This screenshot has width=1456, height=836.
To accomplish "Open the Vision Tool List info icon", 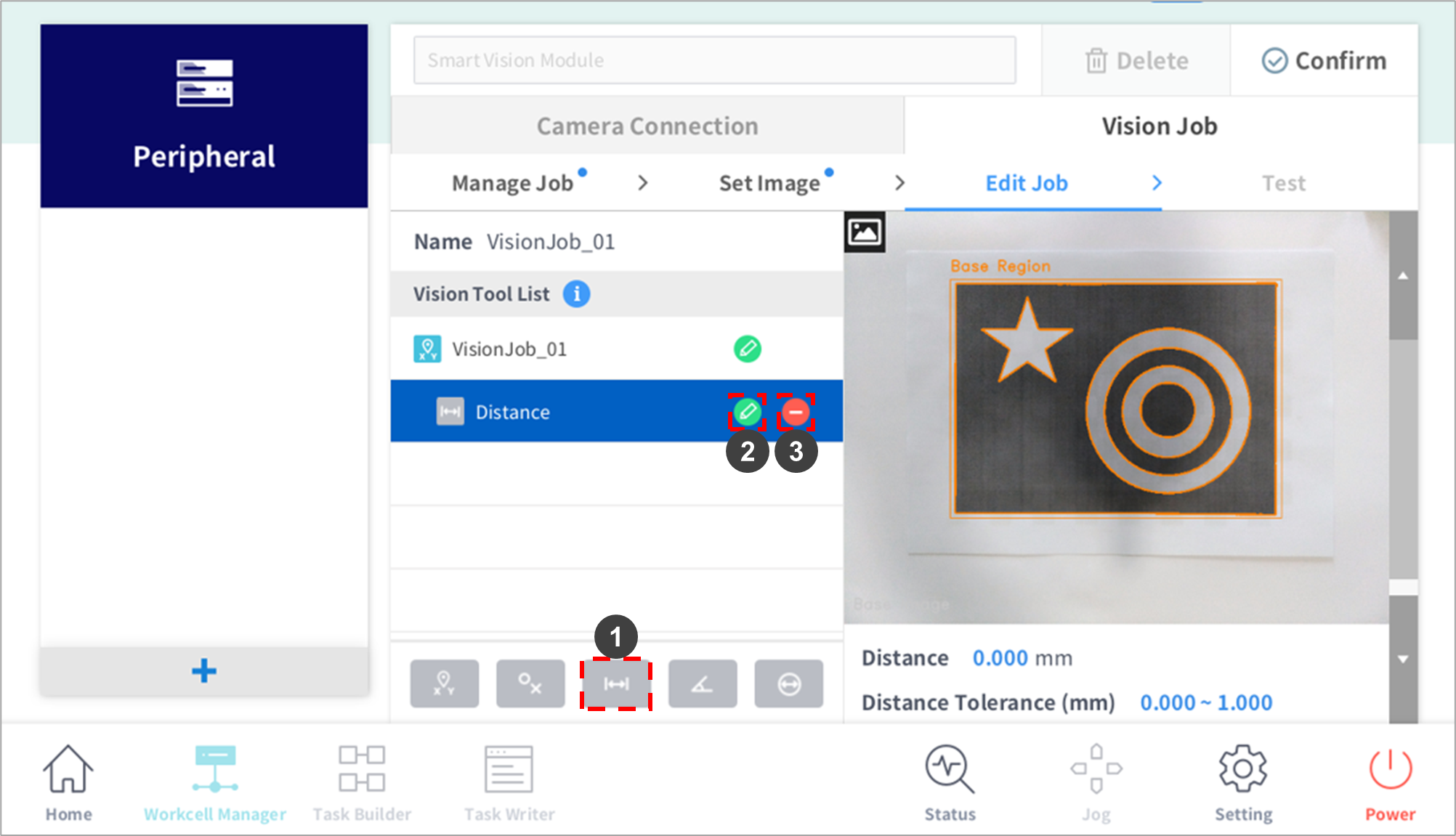I will point(577,294).
